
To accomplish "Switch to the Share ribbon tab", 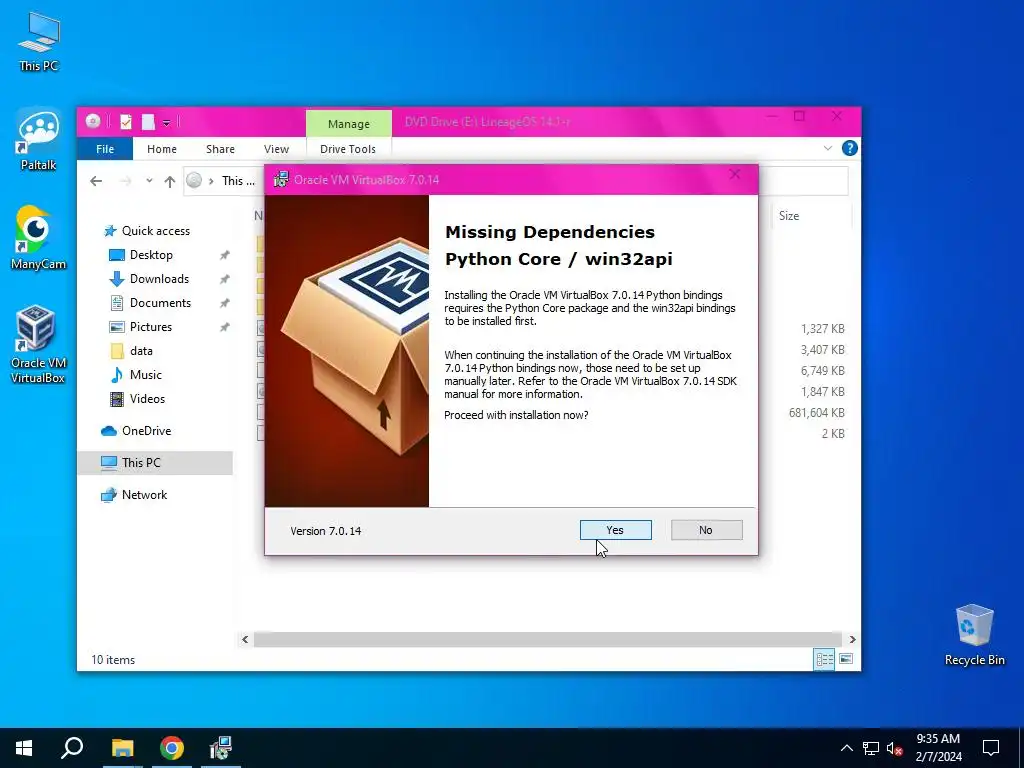I will [220, 149].
